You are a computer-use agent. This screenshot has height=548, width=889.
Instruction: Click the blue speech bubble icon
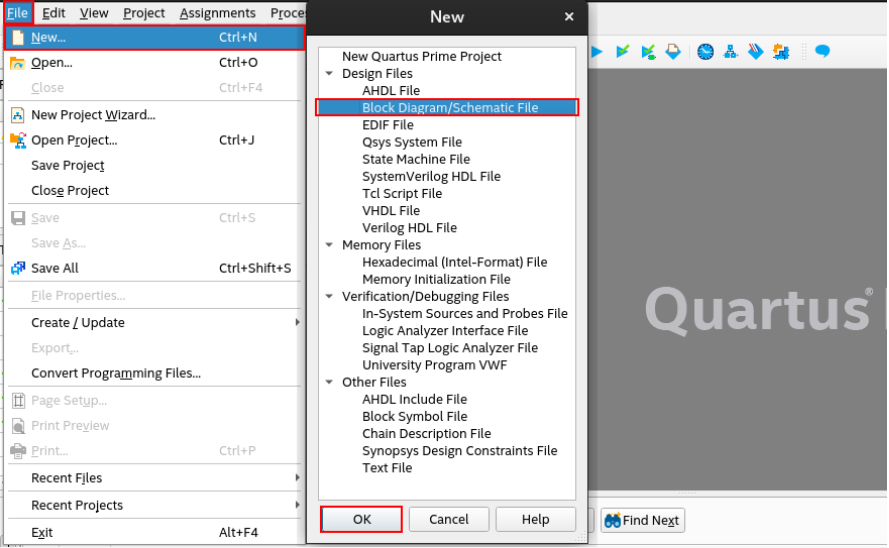pyautogui.click(x=823, y=52)
